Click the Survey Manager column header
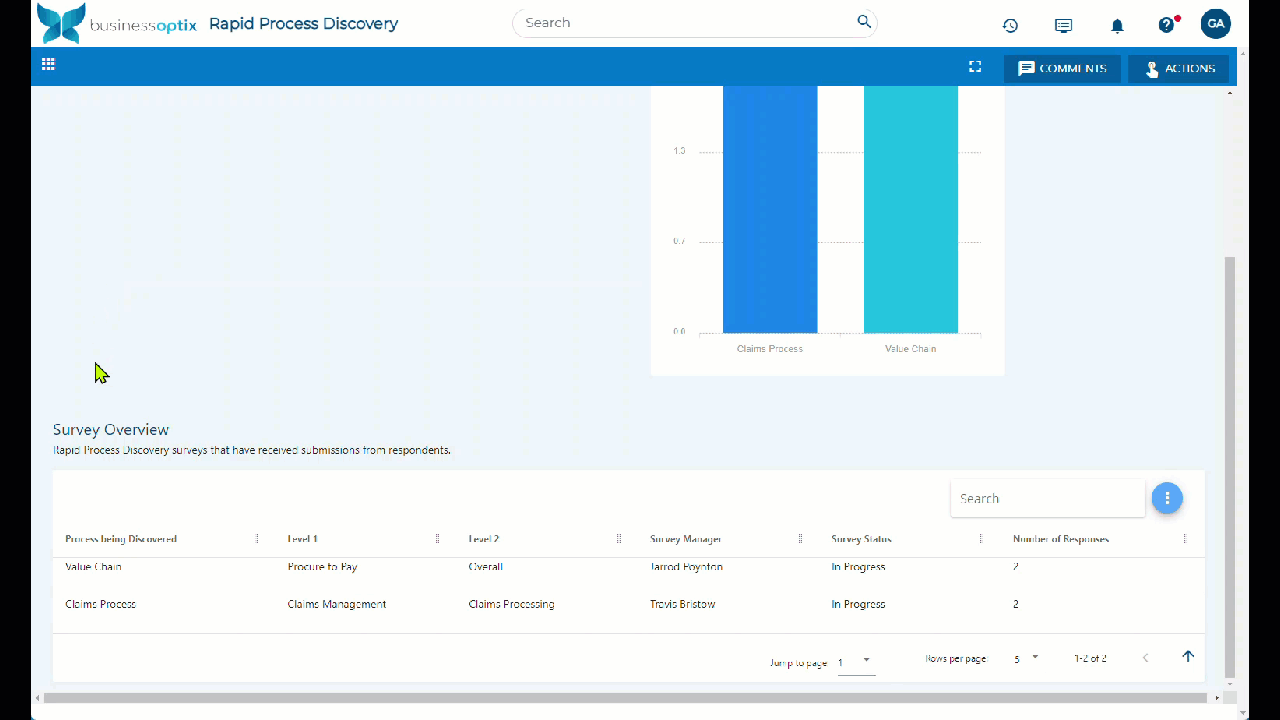Image resolution: width=1280 pixels, height=720 pixels. click(685, 539)
